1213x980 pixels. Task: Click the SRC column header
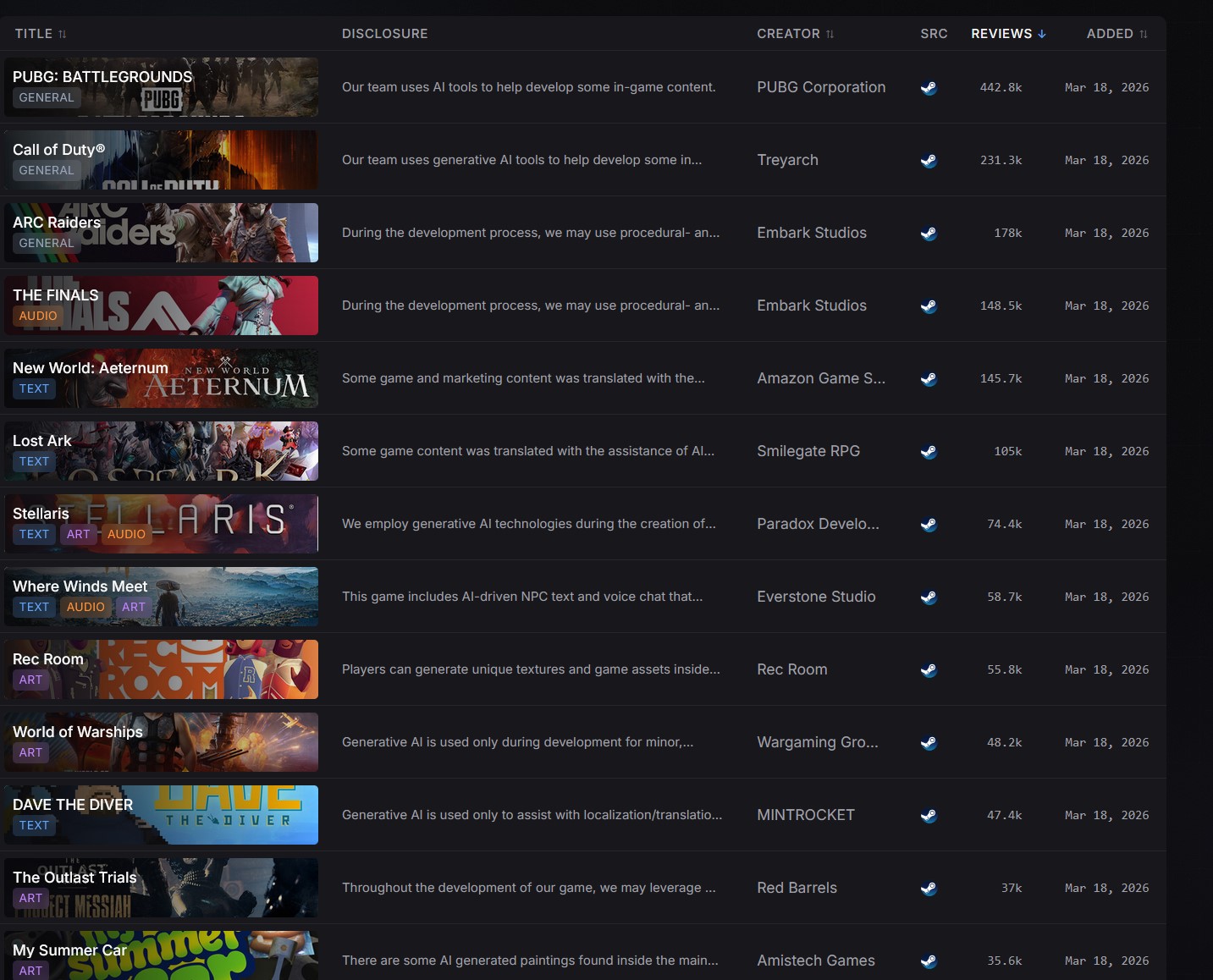(934, 34)
